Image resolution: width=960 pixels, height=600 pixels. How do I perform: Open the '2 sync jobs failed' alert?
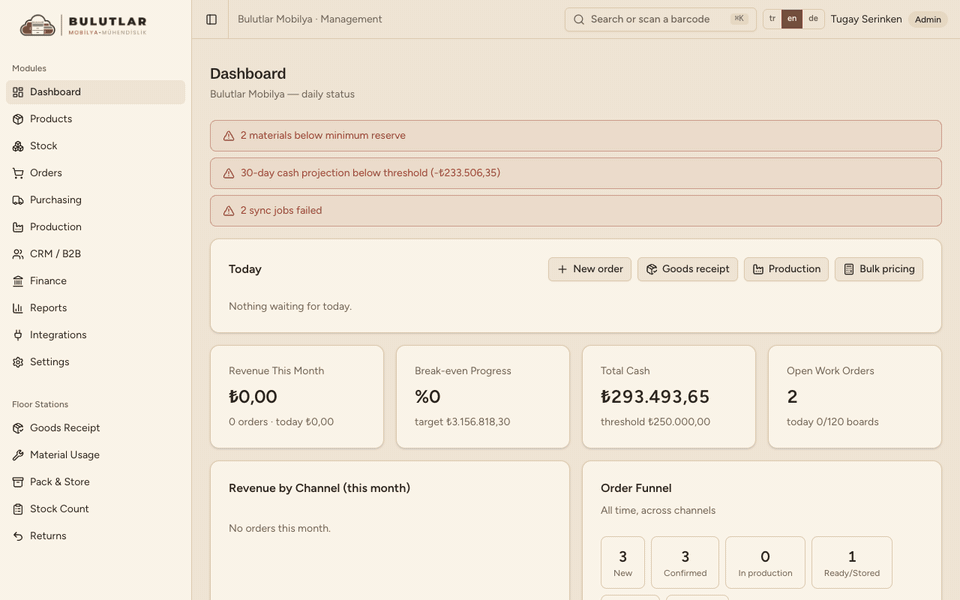pos(576,211)
